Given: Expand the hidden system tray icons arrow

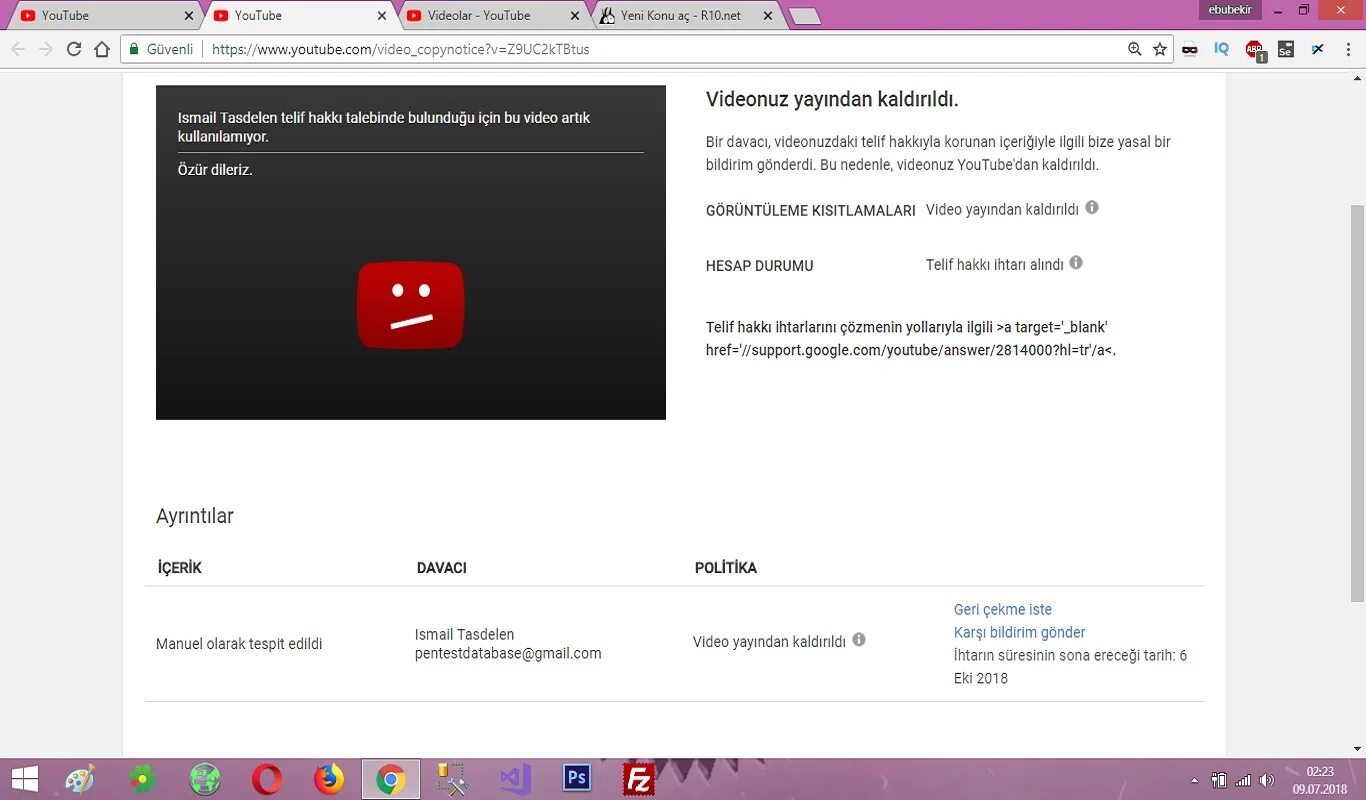Looking at the screenshot, I should 1194,780.
